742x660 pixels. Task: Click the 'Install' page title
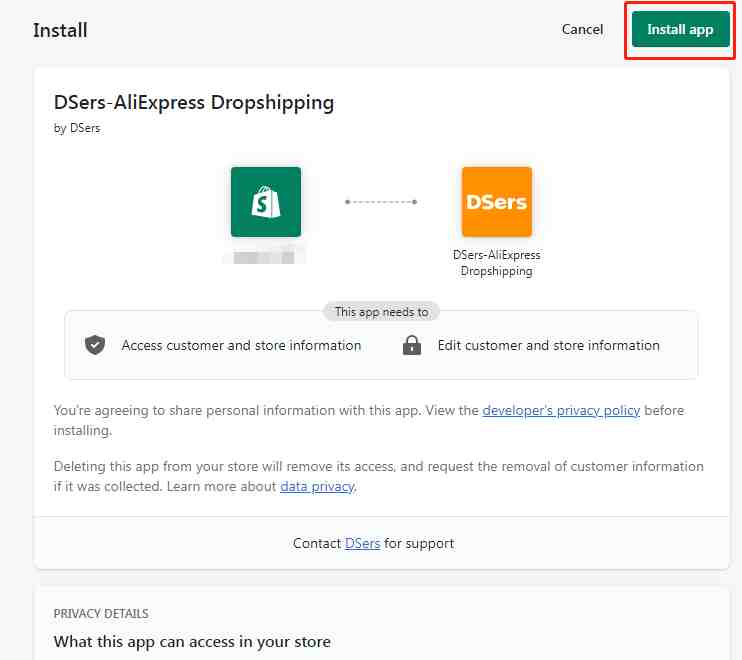(60, 30)
